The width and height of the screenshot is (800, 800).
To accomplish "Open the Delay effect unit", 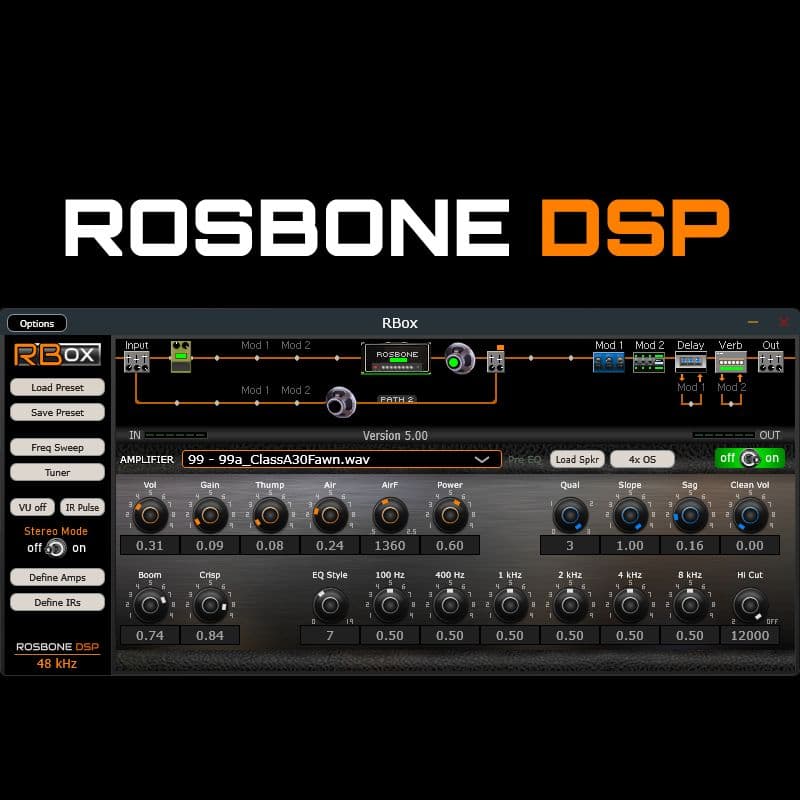I will [x=690, y=362].
